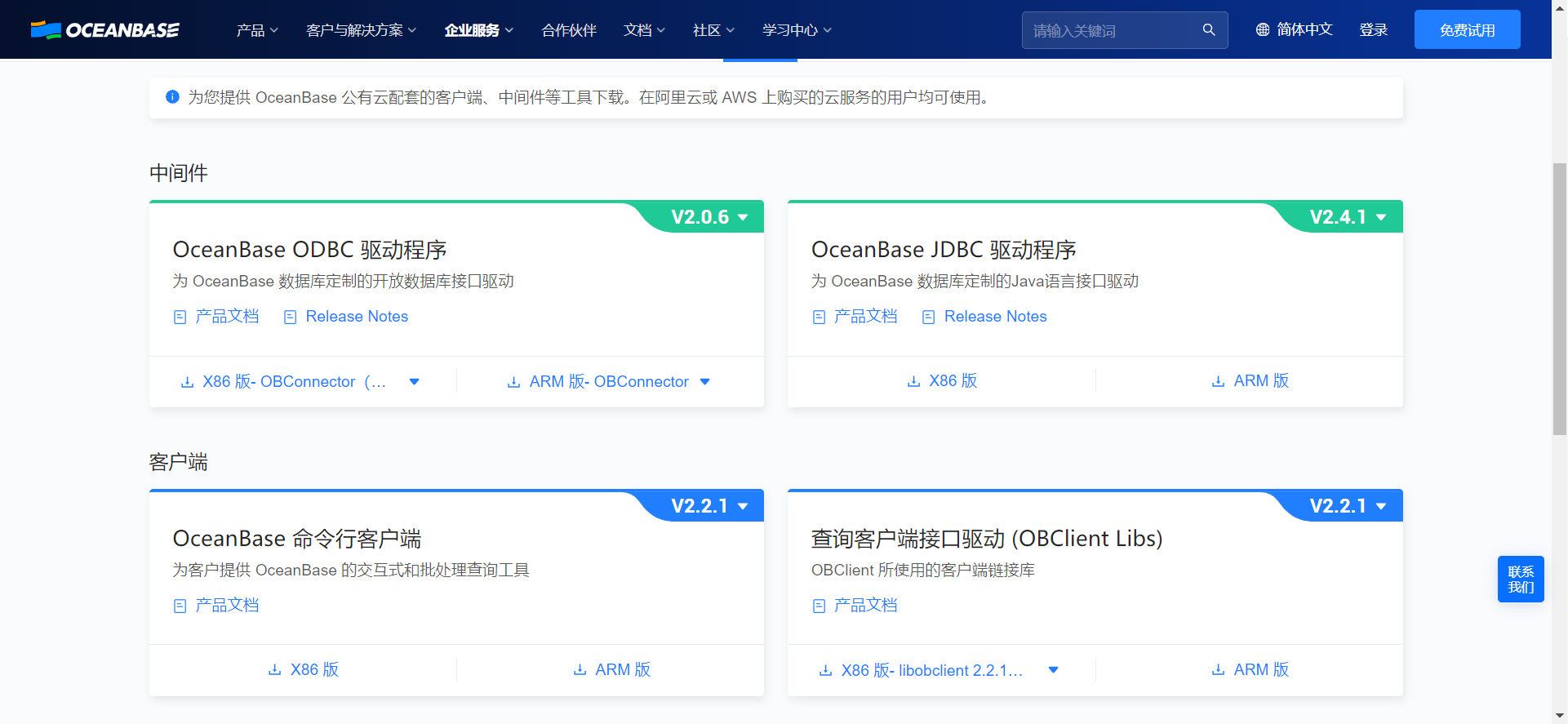Click download icon for 命令行客户端 X86 版
The height and width of the screenshot is (724, 1568).
pos(275,670)
